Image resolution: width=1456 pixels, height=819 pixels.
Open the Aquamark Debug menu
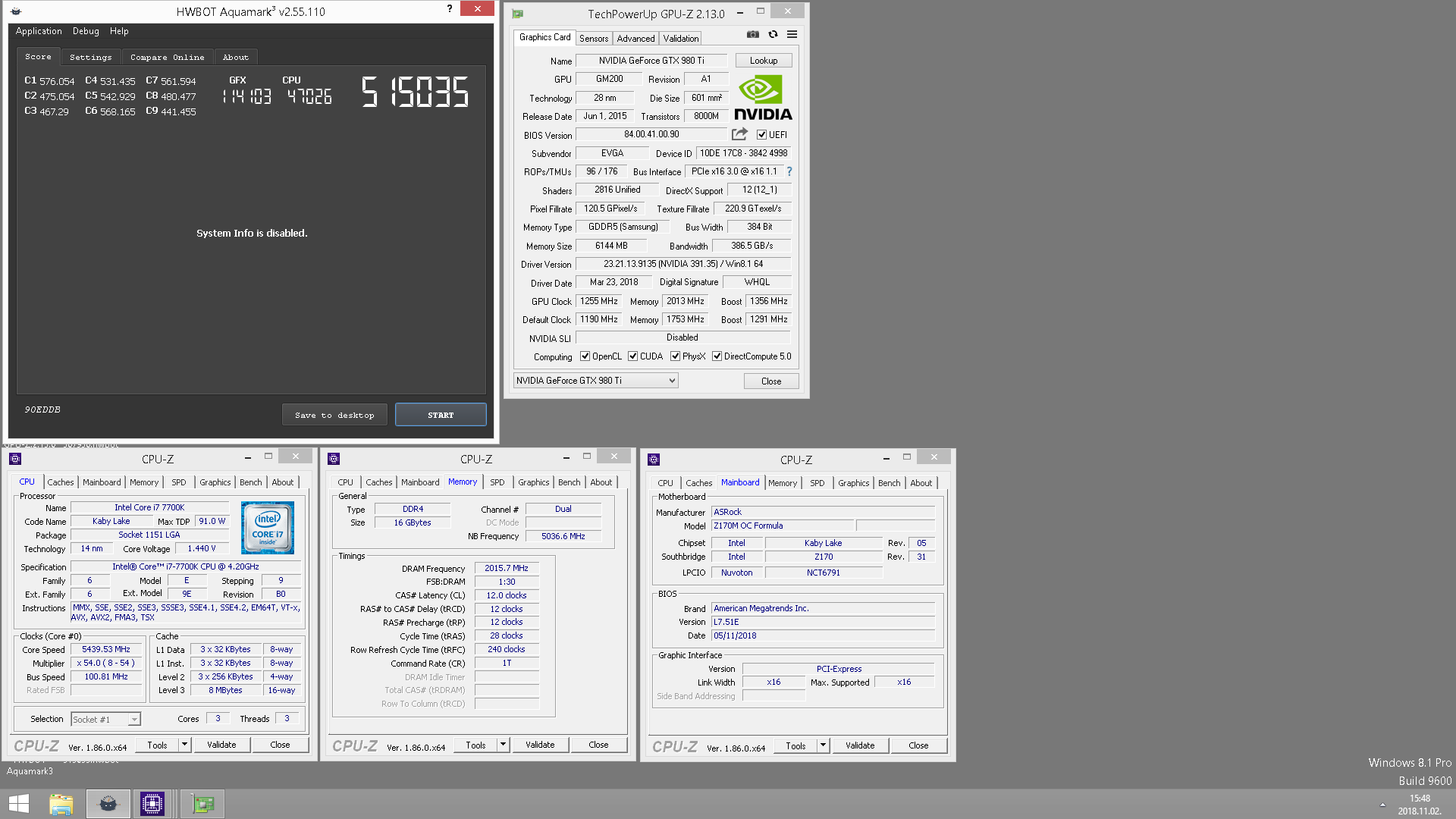pos(86,31)
